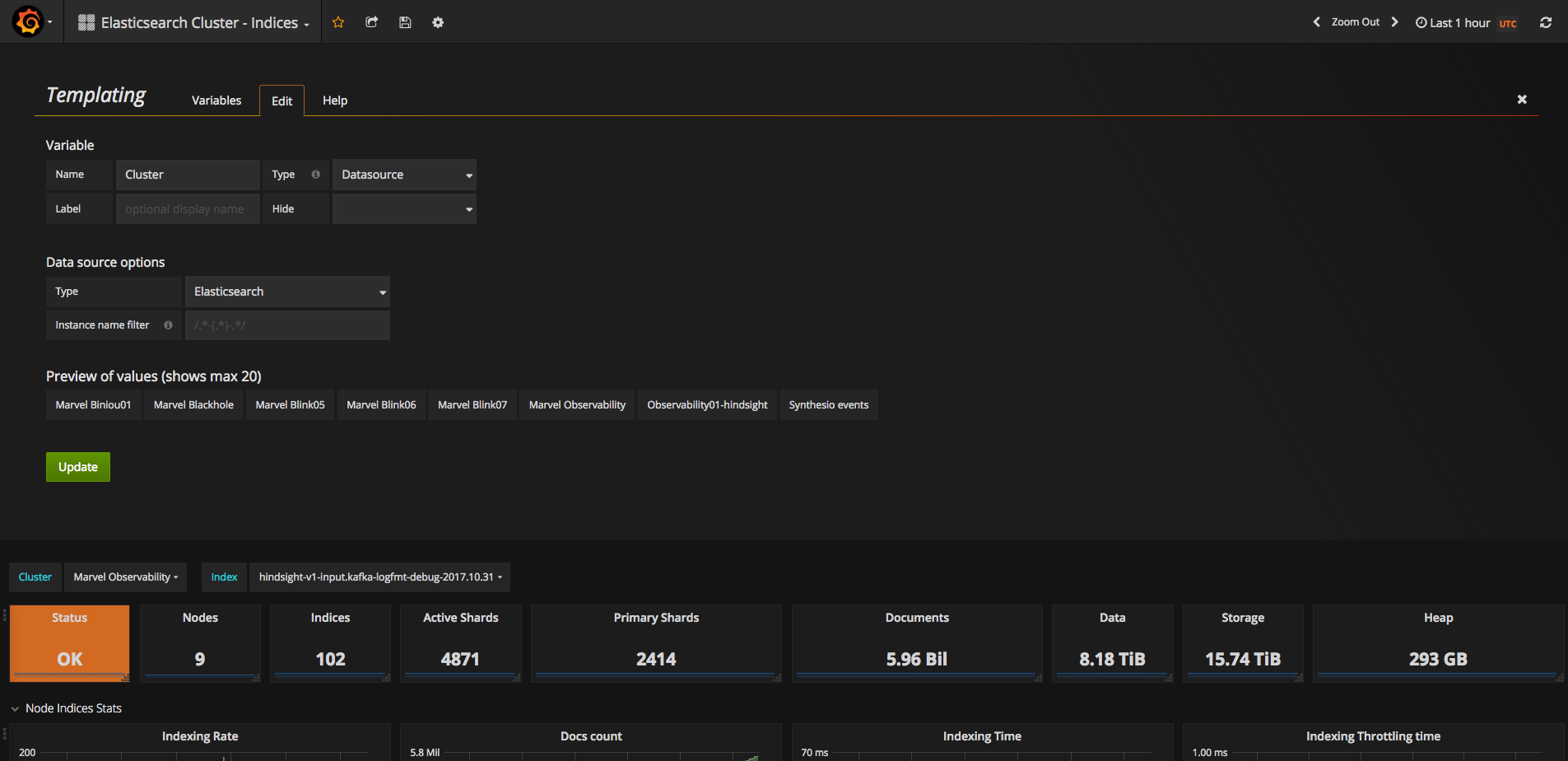Click the Status panel title
1568x761 pixels.
69,618
